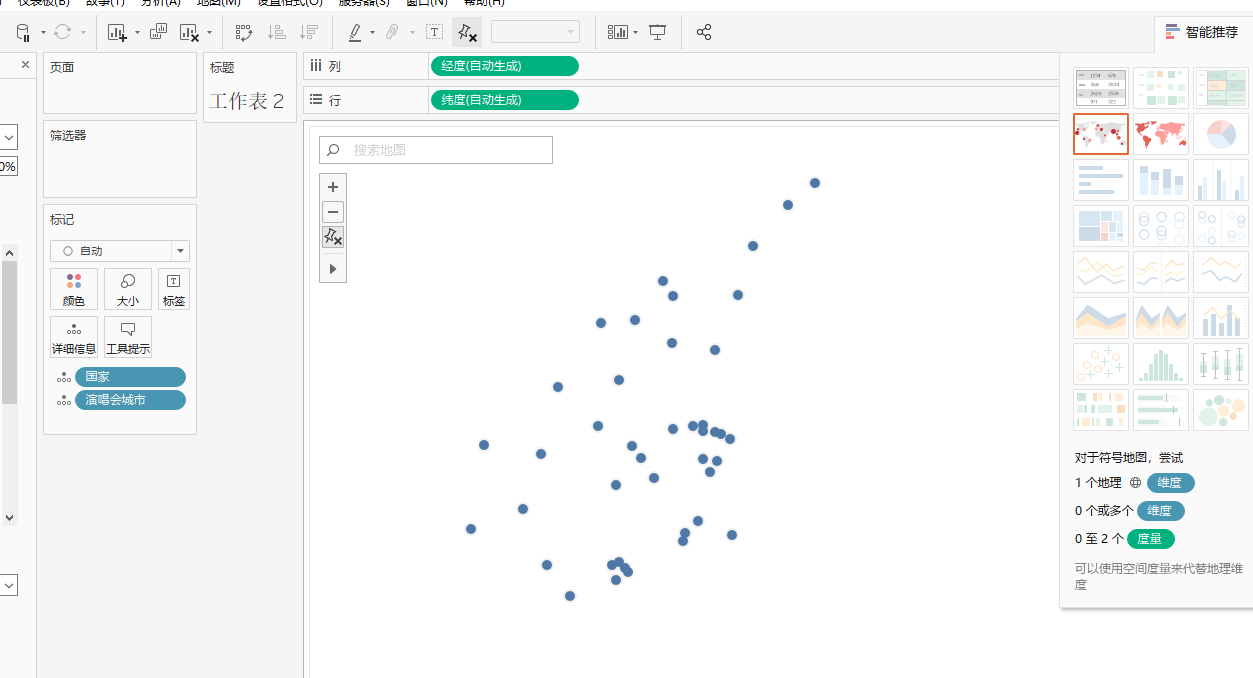The image size is (1253, 678).
Task: Click the 标签 label button on Marks
Action: point(174,289)
